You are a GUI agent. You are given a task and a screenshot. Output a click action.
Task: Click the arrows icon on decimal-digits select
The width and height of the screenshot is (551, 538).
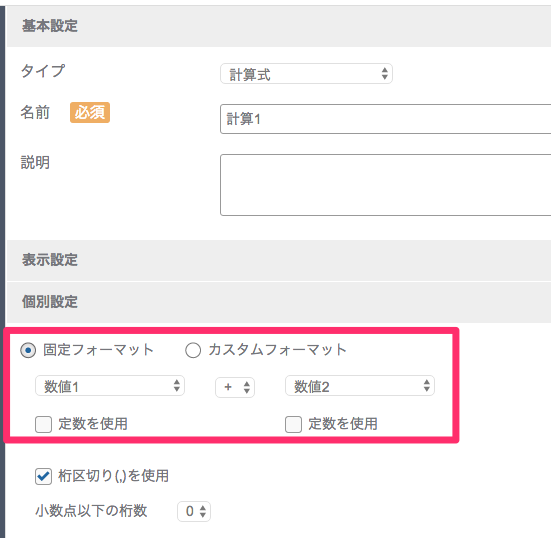click(203, 511)
